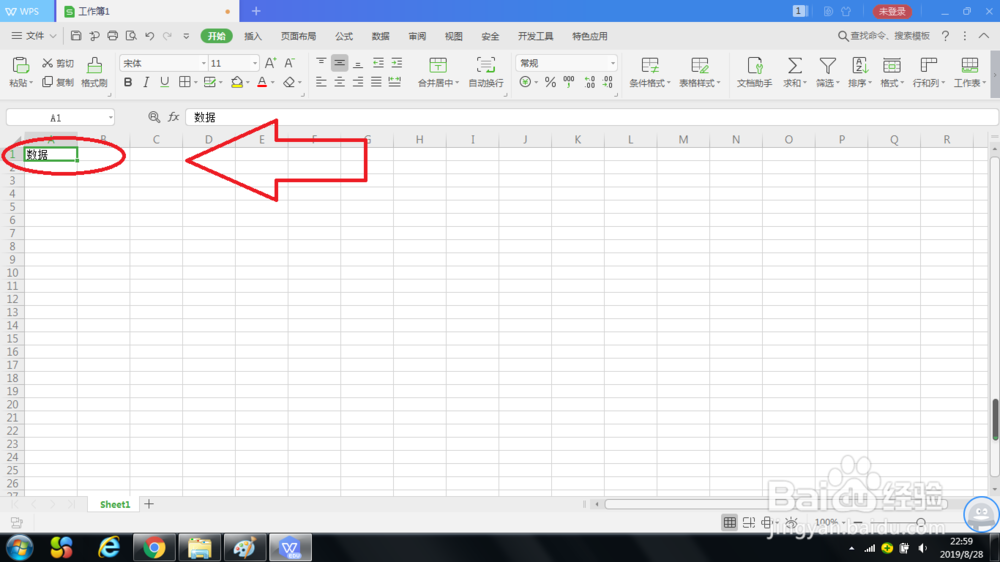The height and width of the screenshot is (562, 1000).
Task: Toggle Bold formatting
Action: [x=128, y=82]
